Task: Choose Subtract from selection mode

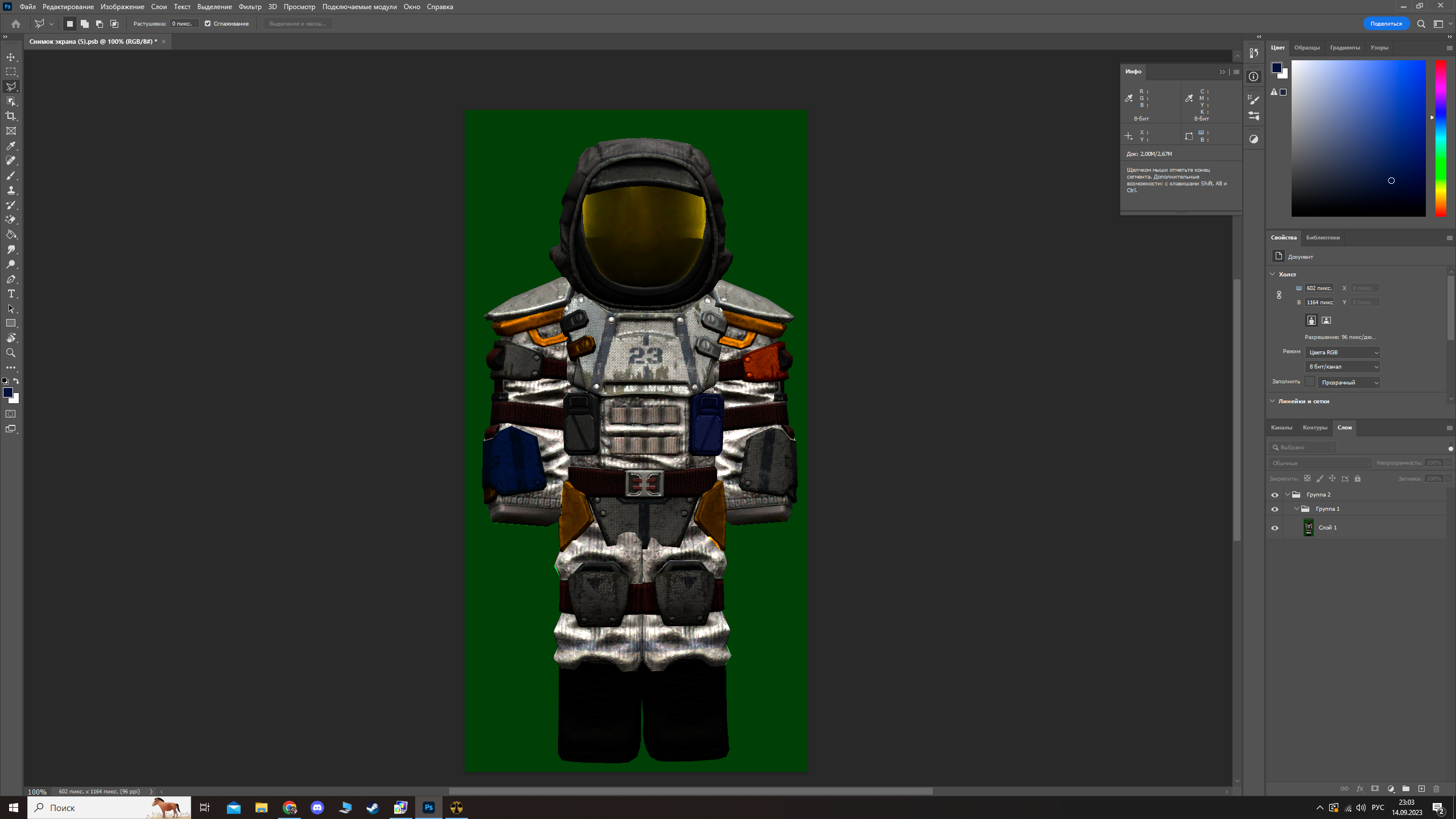Action: point(99,24)
